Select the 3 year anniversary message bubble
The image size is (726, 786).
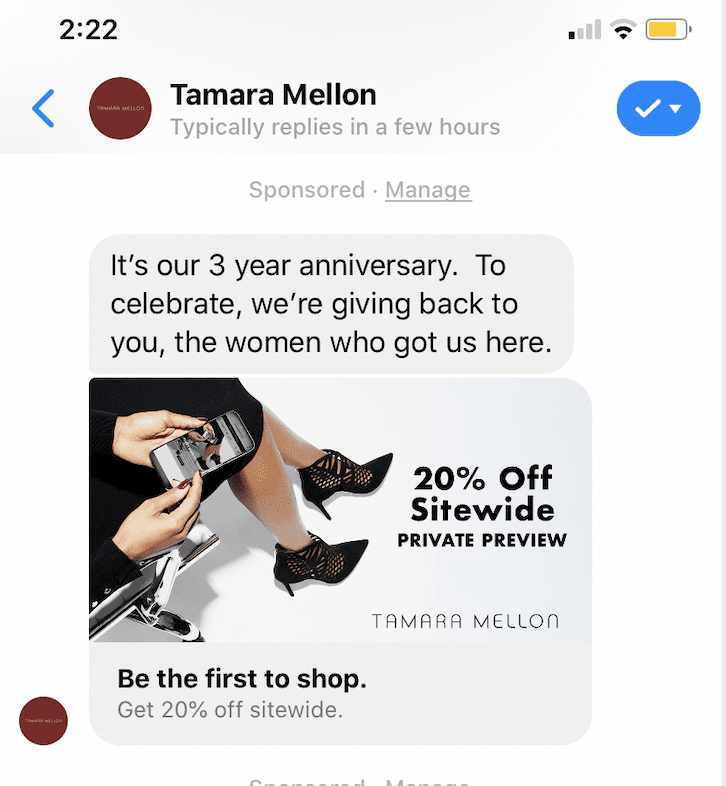pyautogui.click(x=330, y=304)
